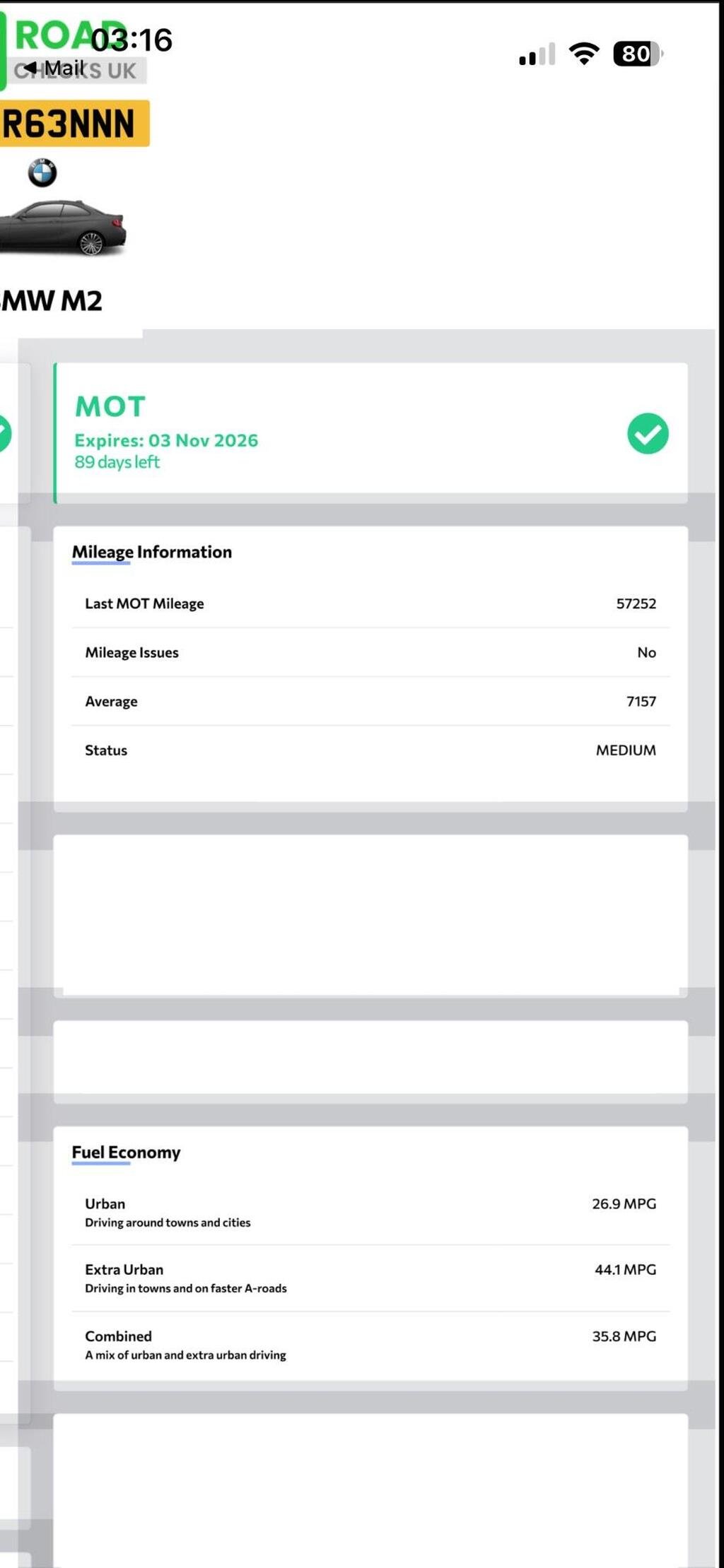The height and width of the screenshot is (1568, 724).
Task: Select the Mileage Issues row
Action: [x=370, y=652]
